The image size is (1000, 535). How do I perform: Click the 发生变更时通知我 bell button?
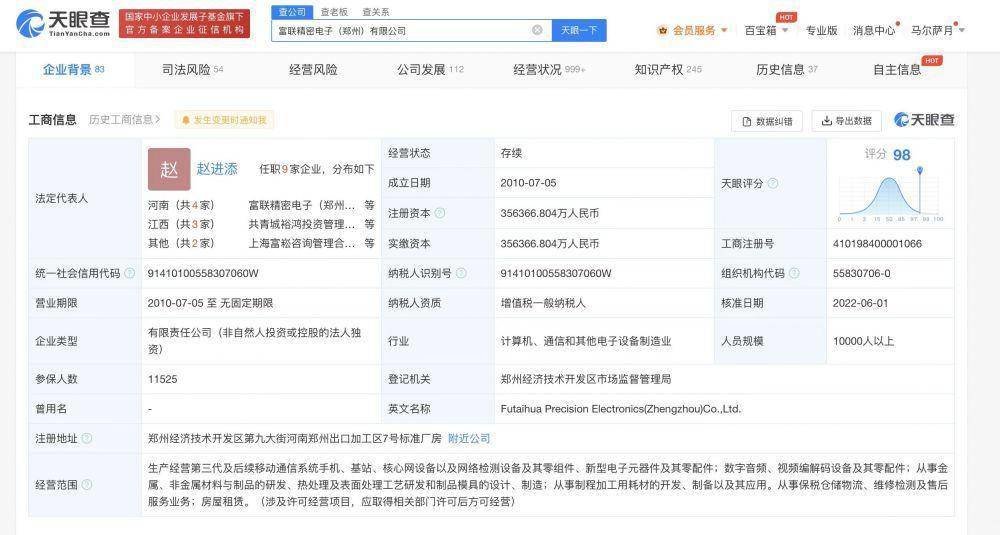tap(224, 120)
